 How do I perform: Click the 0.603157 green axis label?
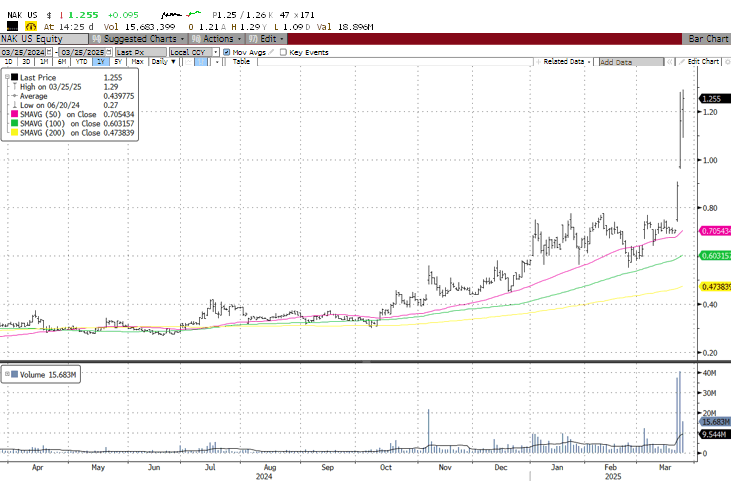pyautogui.click(x=715, y=255)
